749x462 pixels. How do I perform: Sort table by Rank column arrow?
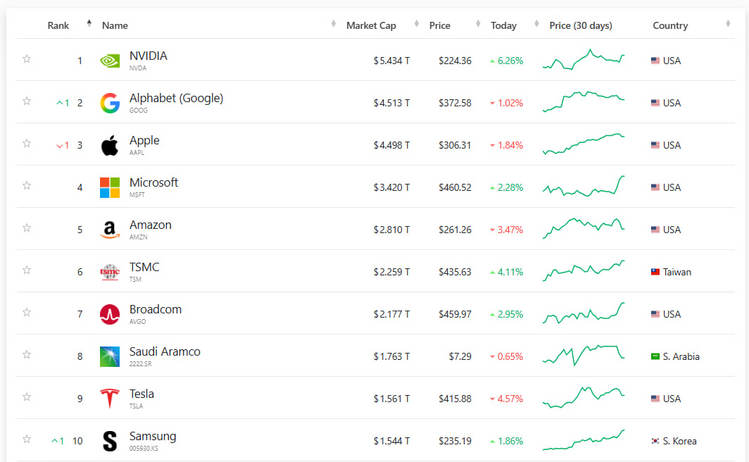(x=89, y=23)
